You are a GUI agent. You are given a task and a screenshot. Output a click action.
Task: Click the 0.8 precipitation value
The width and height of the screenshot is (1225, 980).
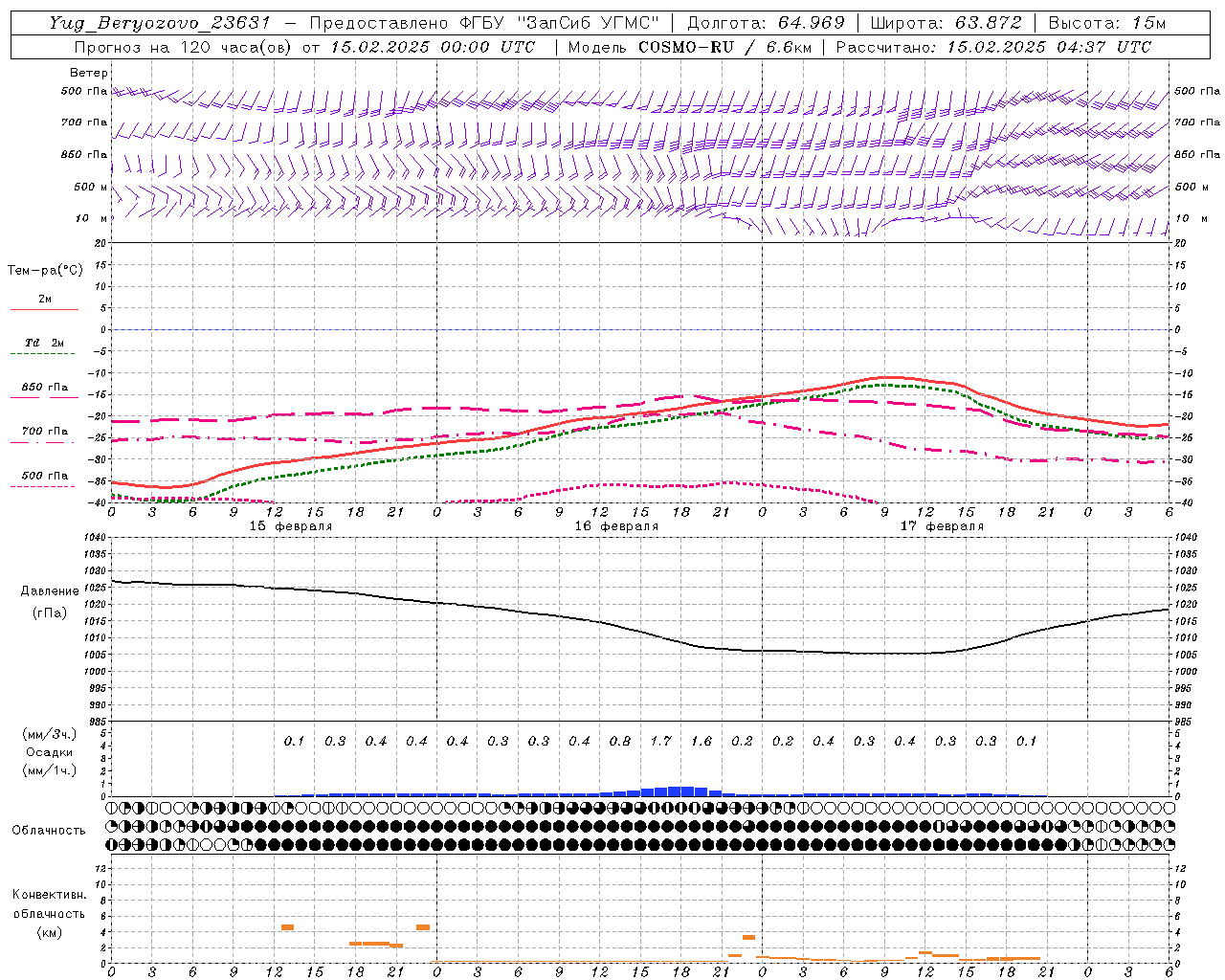pyautogui.click(x=620, y=741)
